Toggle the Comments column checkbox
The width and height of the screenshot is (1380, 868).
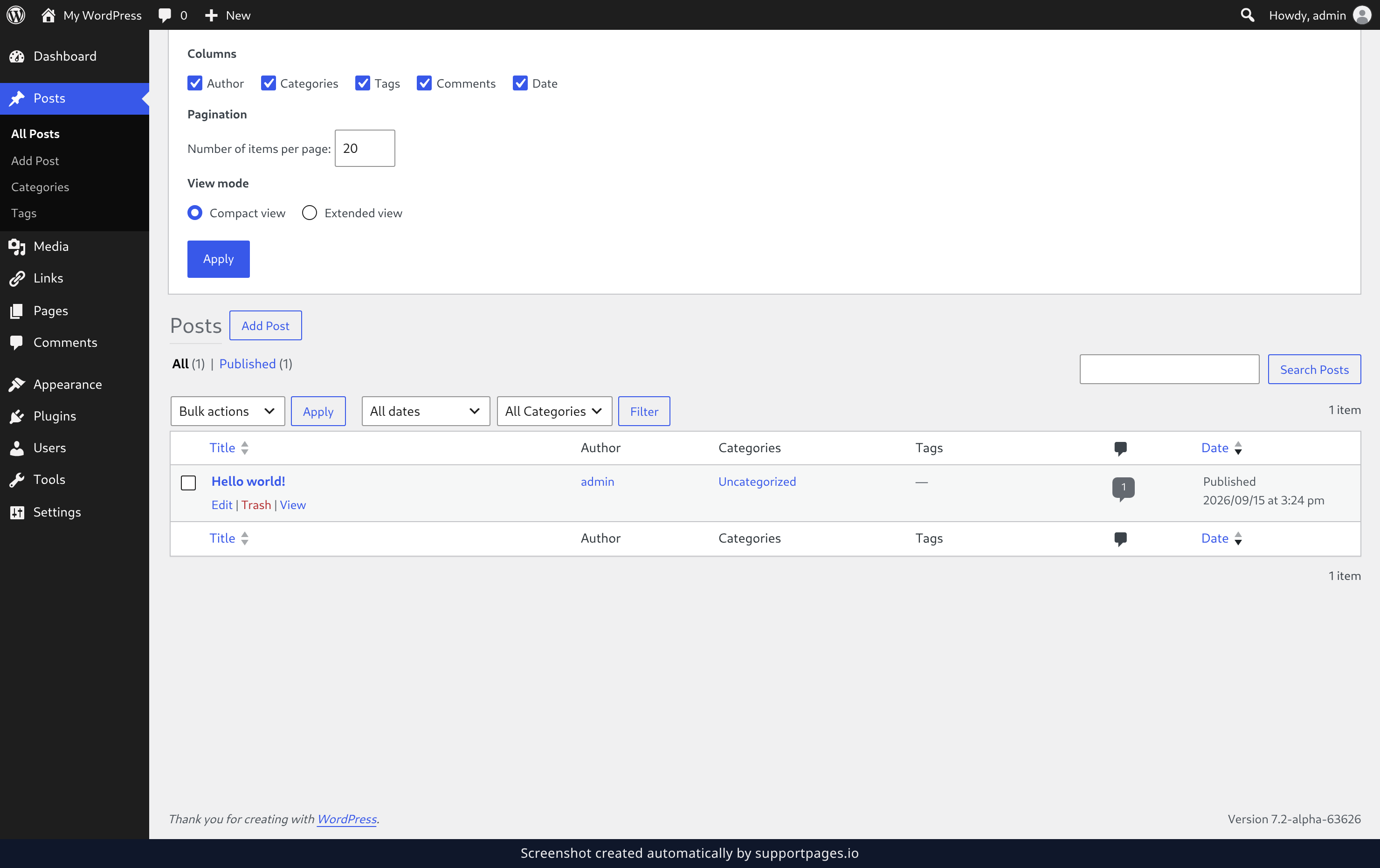coord(424,83)
